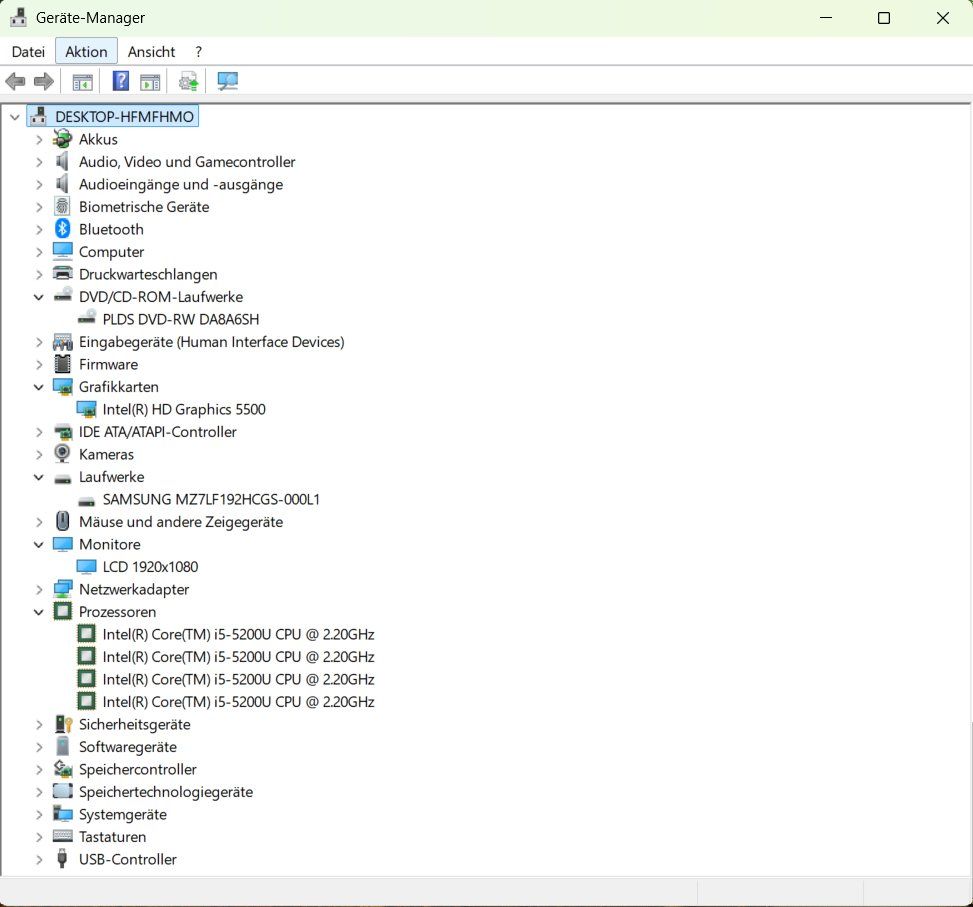973x907 pixels.
Task: Select the Monitore label
Action: tap(109, 544)
